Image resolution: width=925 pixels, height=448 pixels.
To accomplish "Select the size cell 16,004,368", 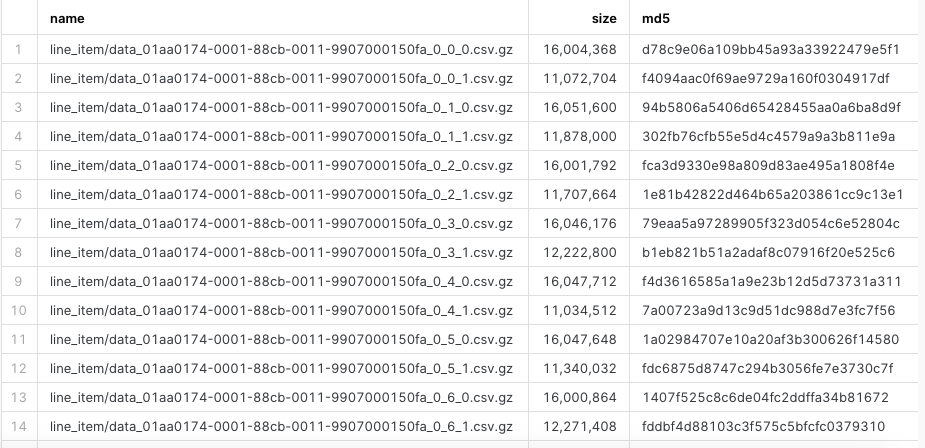I will [x=580, y=48].
